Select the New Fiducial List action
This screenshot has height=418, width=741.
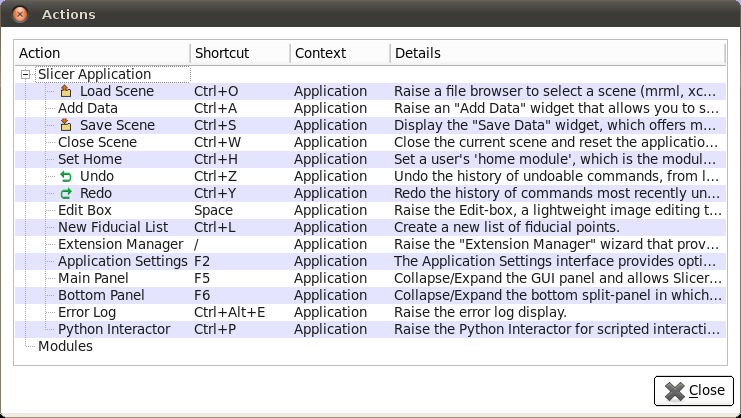pos(112,227)
